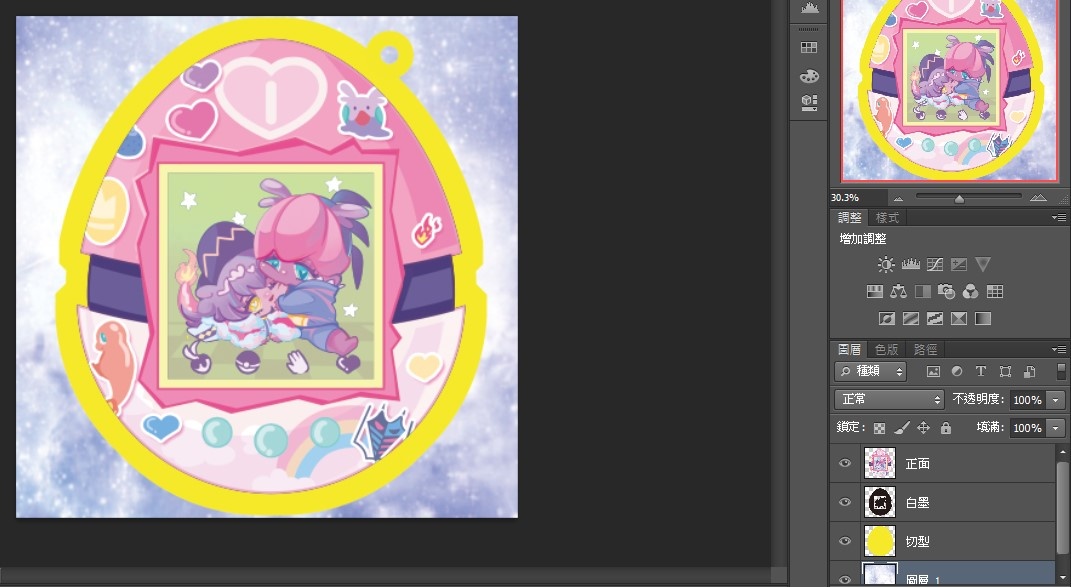This screenshot has height=587, width=1071.
Task: Open the Swatches panel grid icon
Action: point(809,47)
